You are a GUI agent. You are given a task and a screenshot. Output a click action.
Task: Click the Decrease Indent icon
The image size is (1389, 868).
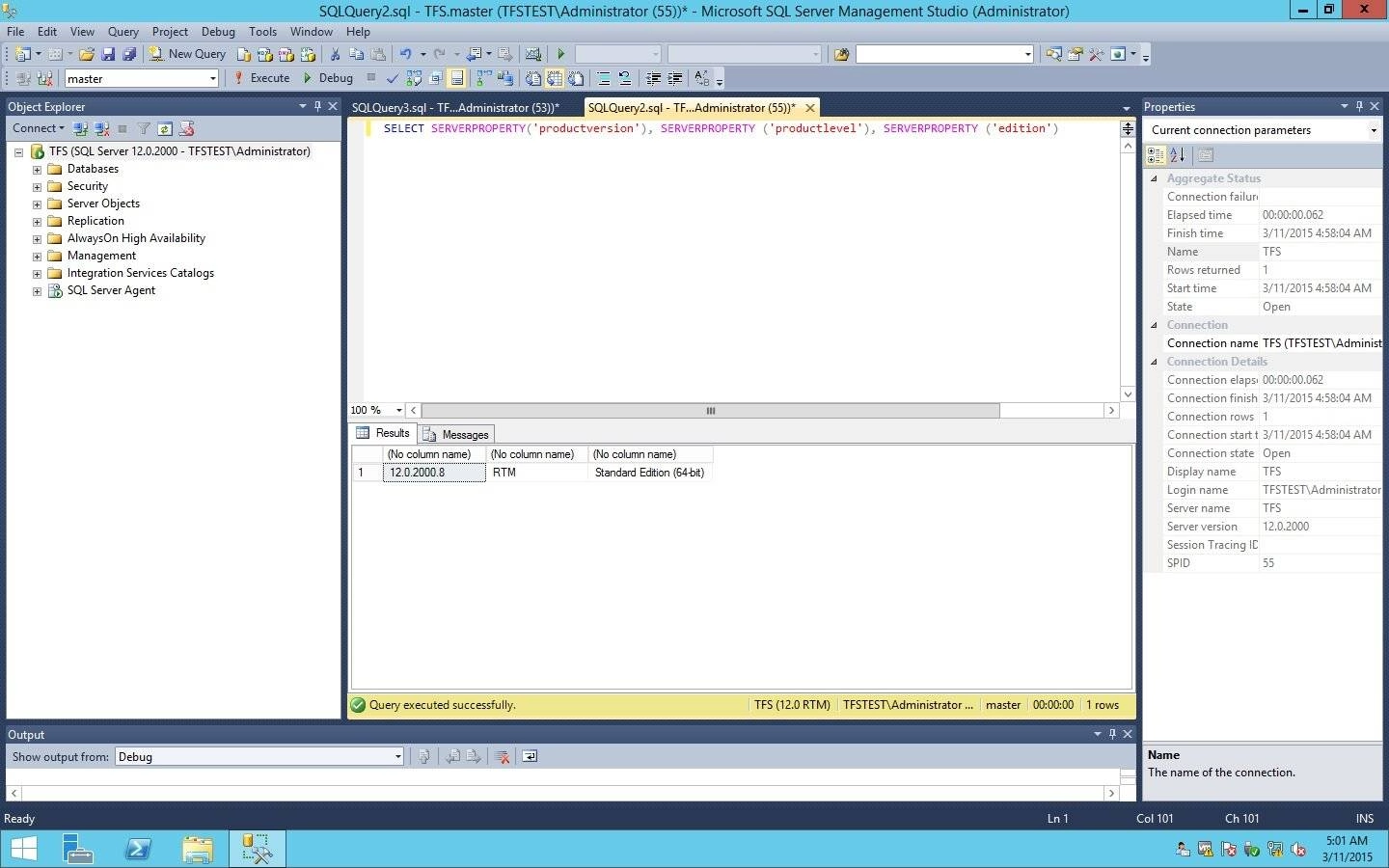(x=653, y=78)
